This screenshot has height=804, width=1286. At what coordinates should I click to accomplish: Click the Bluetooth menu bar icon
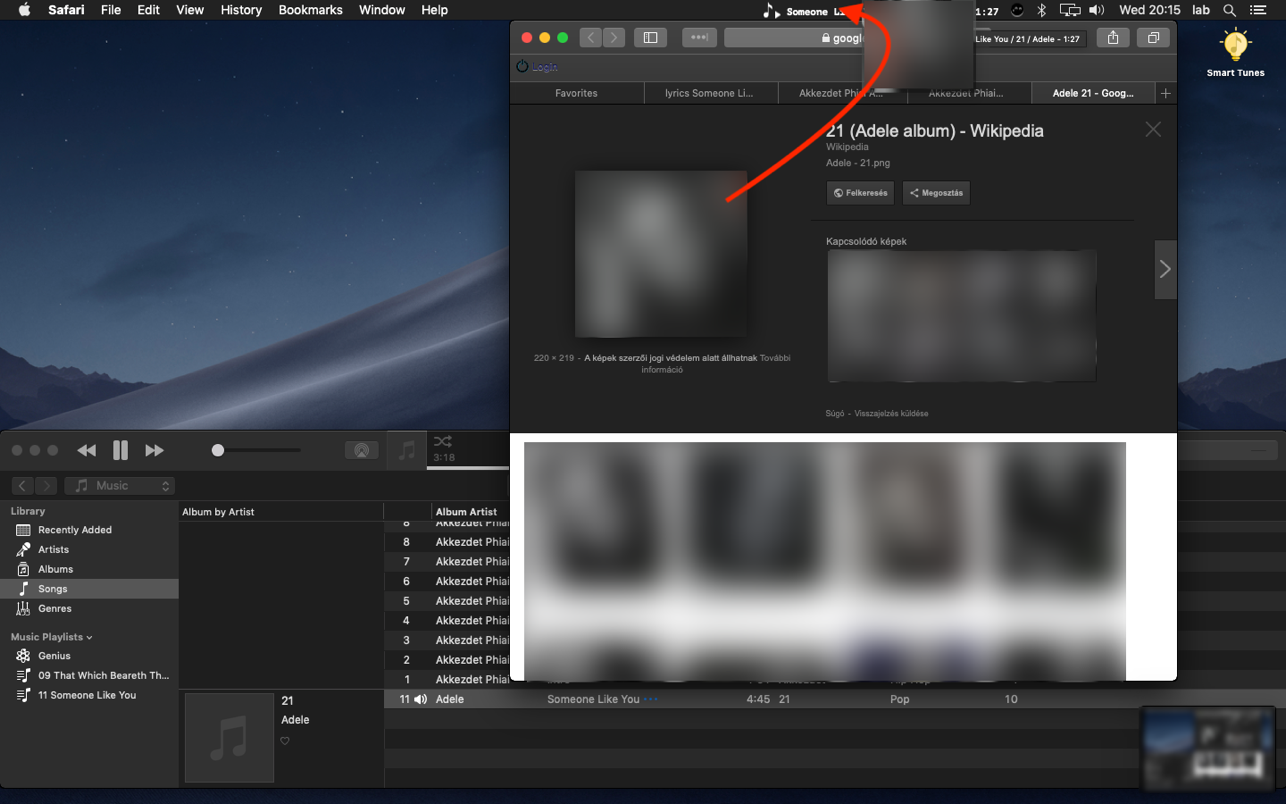1041,10
